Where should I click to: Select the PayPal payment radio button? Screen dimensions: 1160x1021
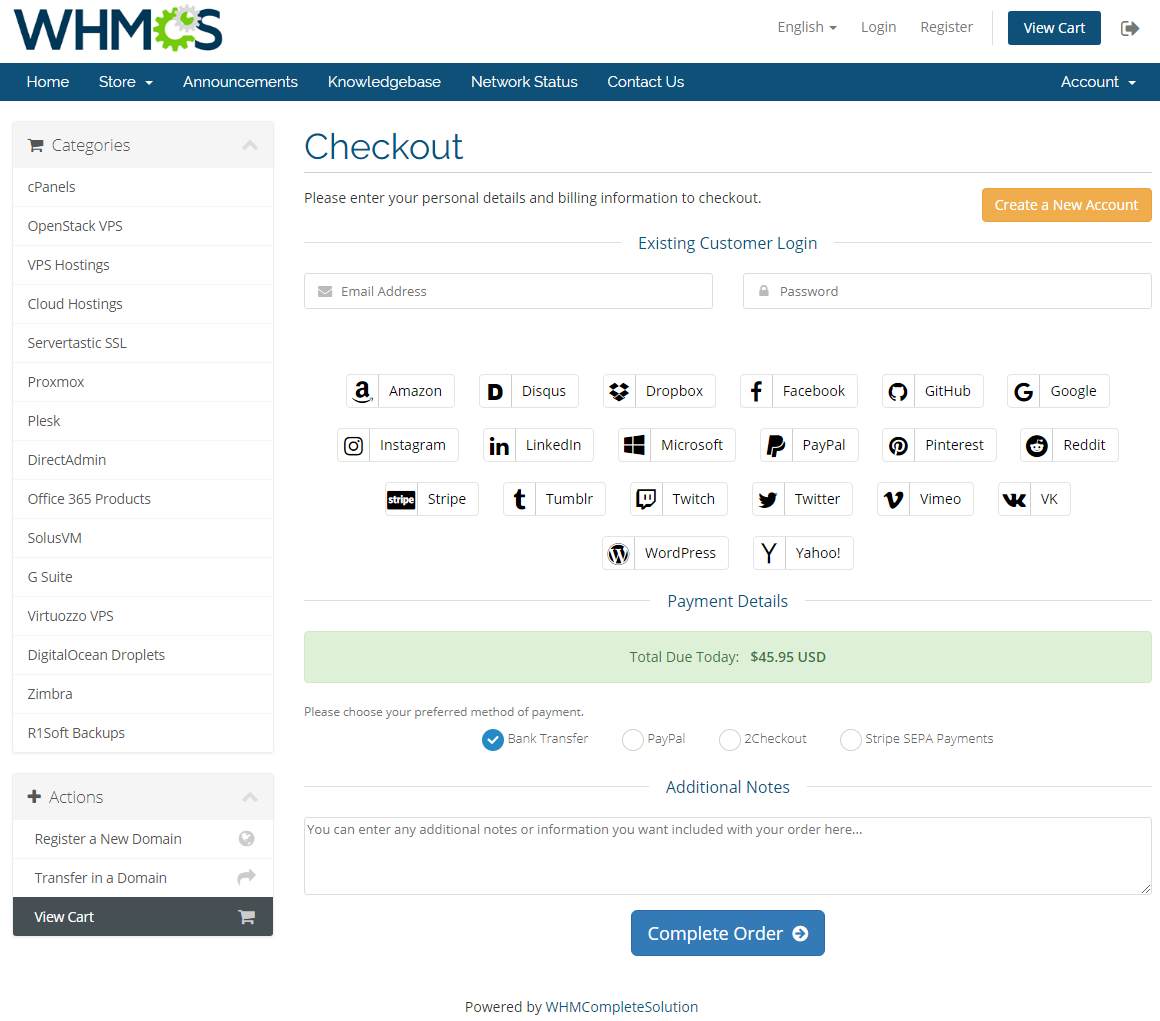coord(633,739)
